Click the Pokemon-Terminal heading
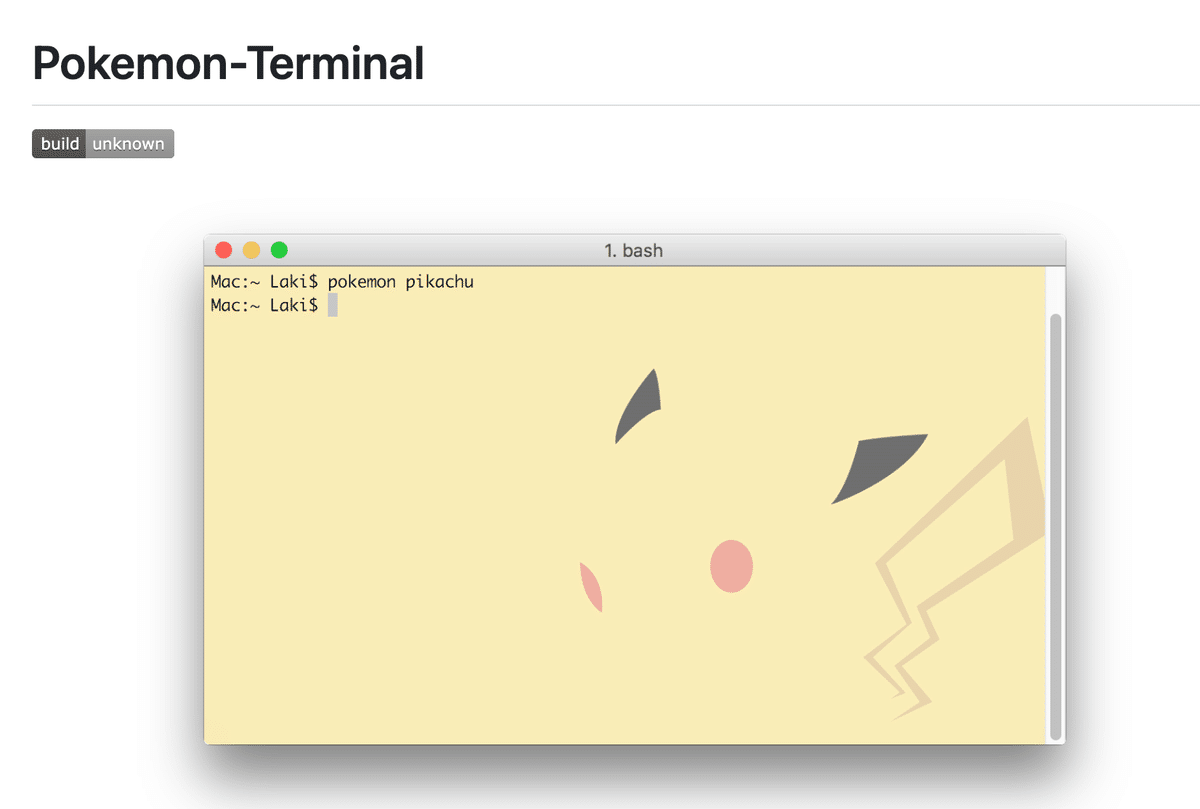 pyautogui.click(x=229, y=63)
